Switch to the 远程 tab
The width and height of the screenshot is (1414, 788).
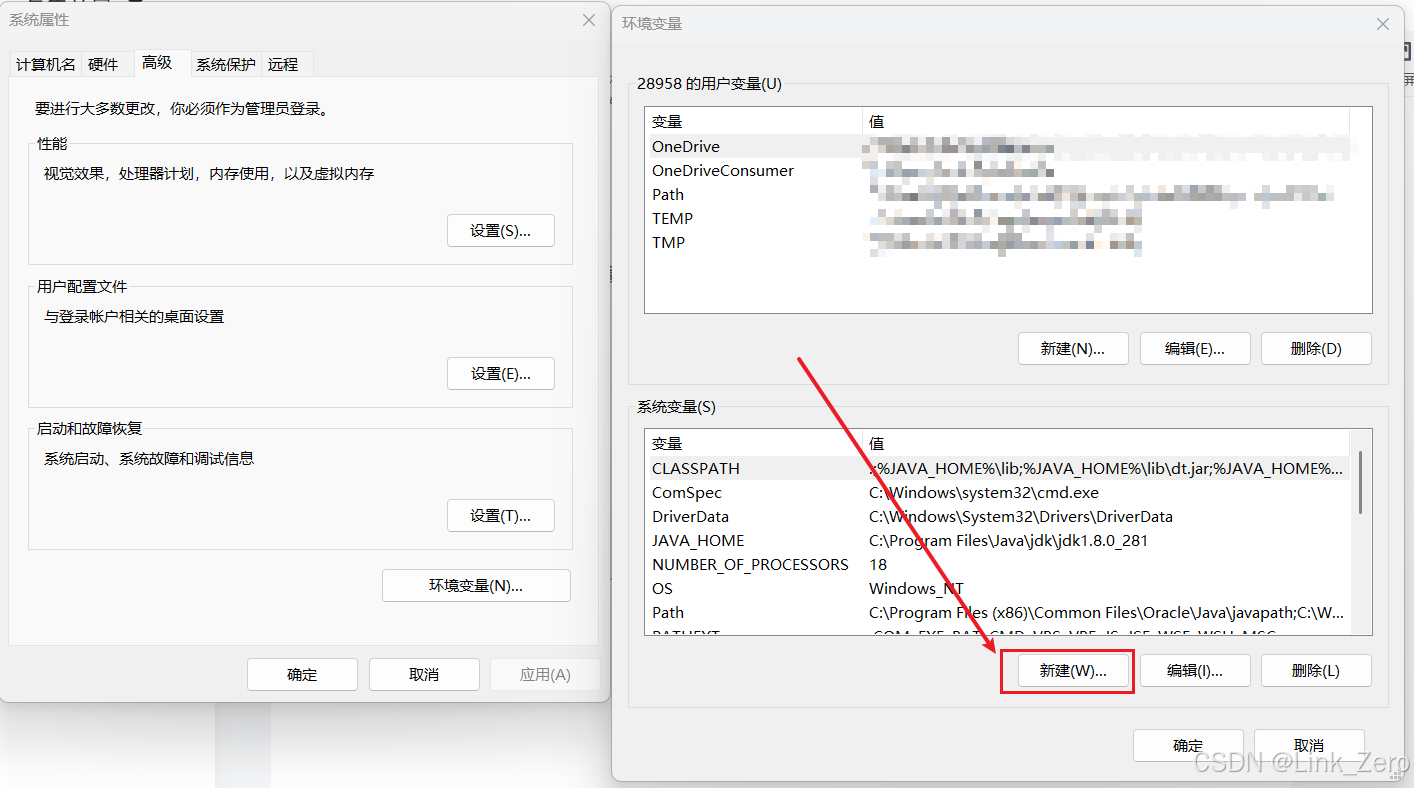[285, 63]
